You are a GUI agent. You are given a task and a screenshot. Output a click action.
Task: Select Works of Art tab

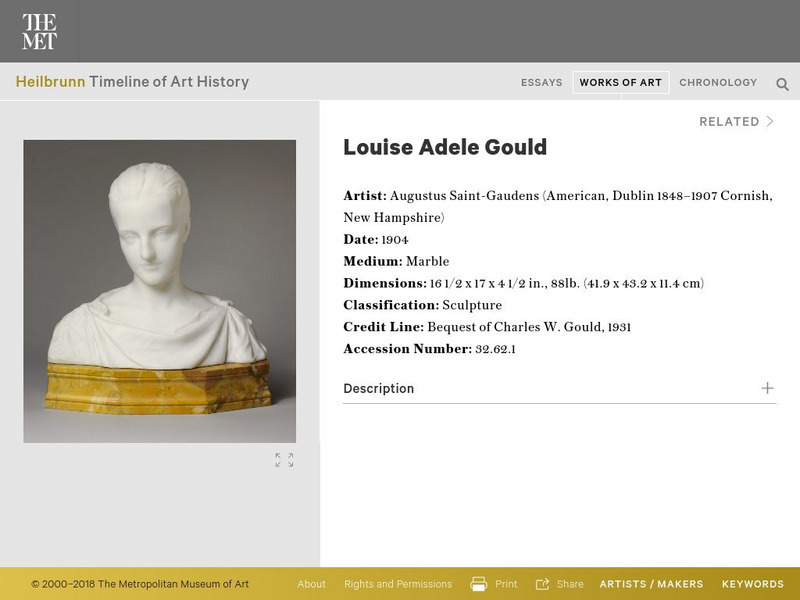[620, 83]
